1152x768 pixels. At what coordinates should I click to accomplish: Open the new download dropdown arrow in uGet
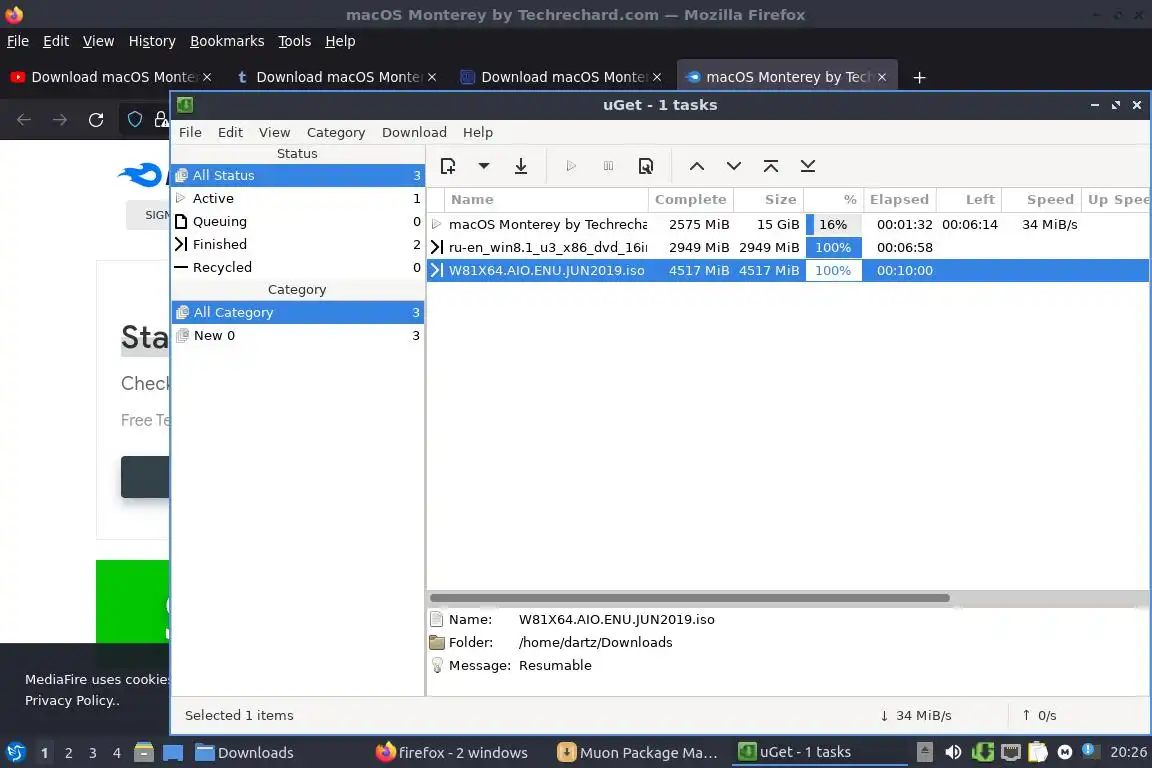[x=483, y=166]
